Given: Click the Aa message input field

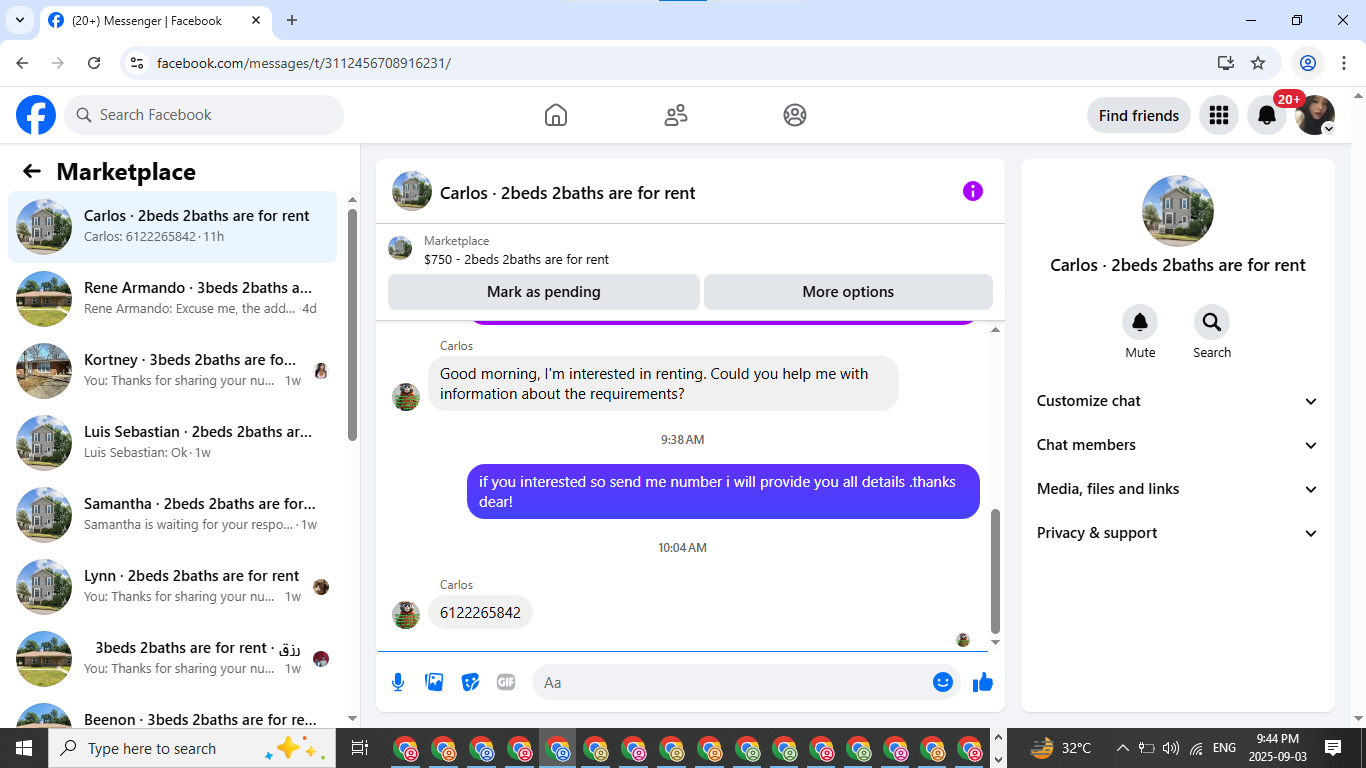Looking at the screenshot, I should pos(745,682).
